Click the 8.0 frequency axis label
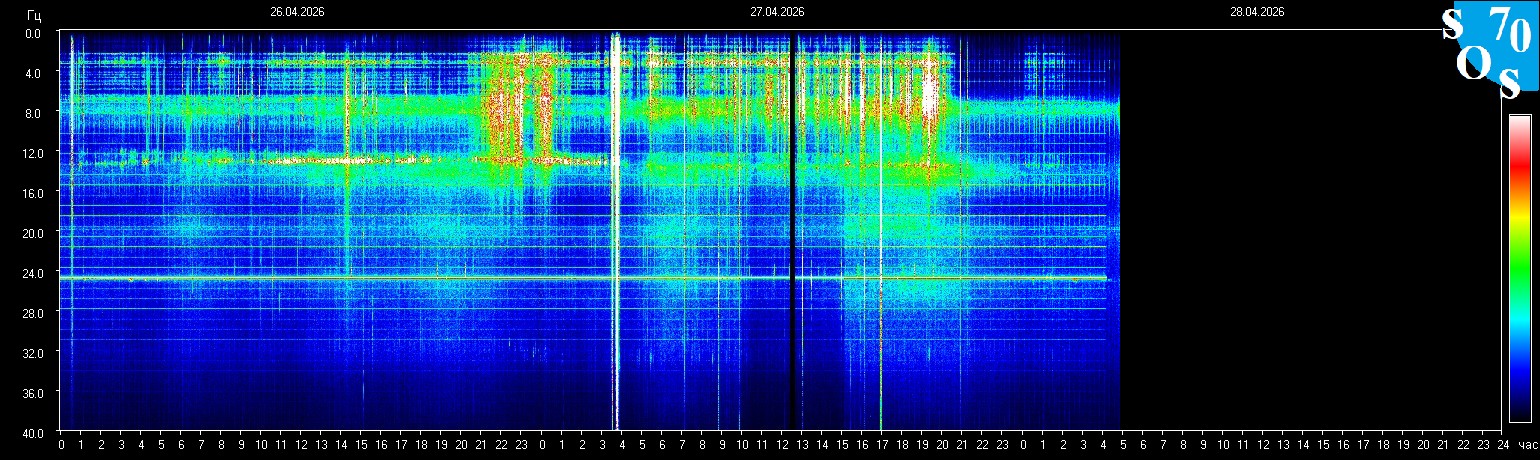The image size is (1540, 460). click(x=33, y=113)
